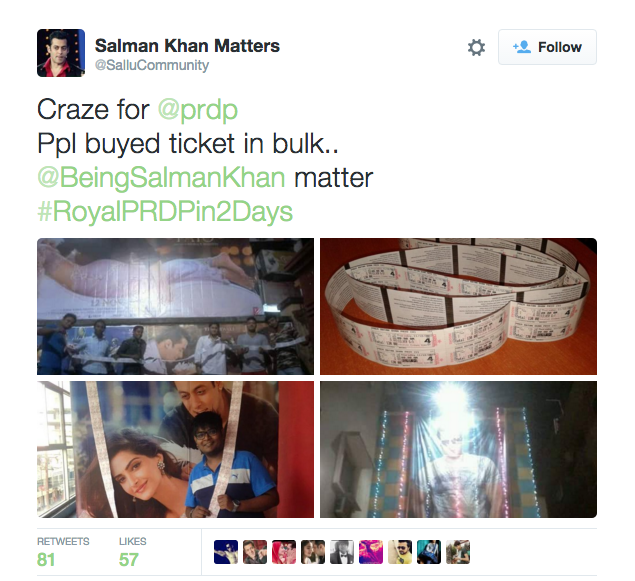Open Salman Khan Matters profile avatar
Screen dimensions: 635x581
pos(61,53)
